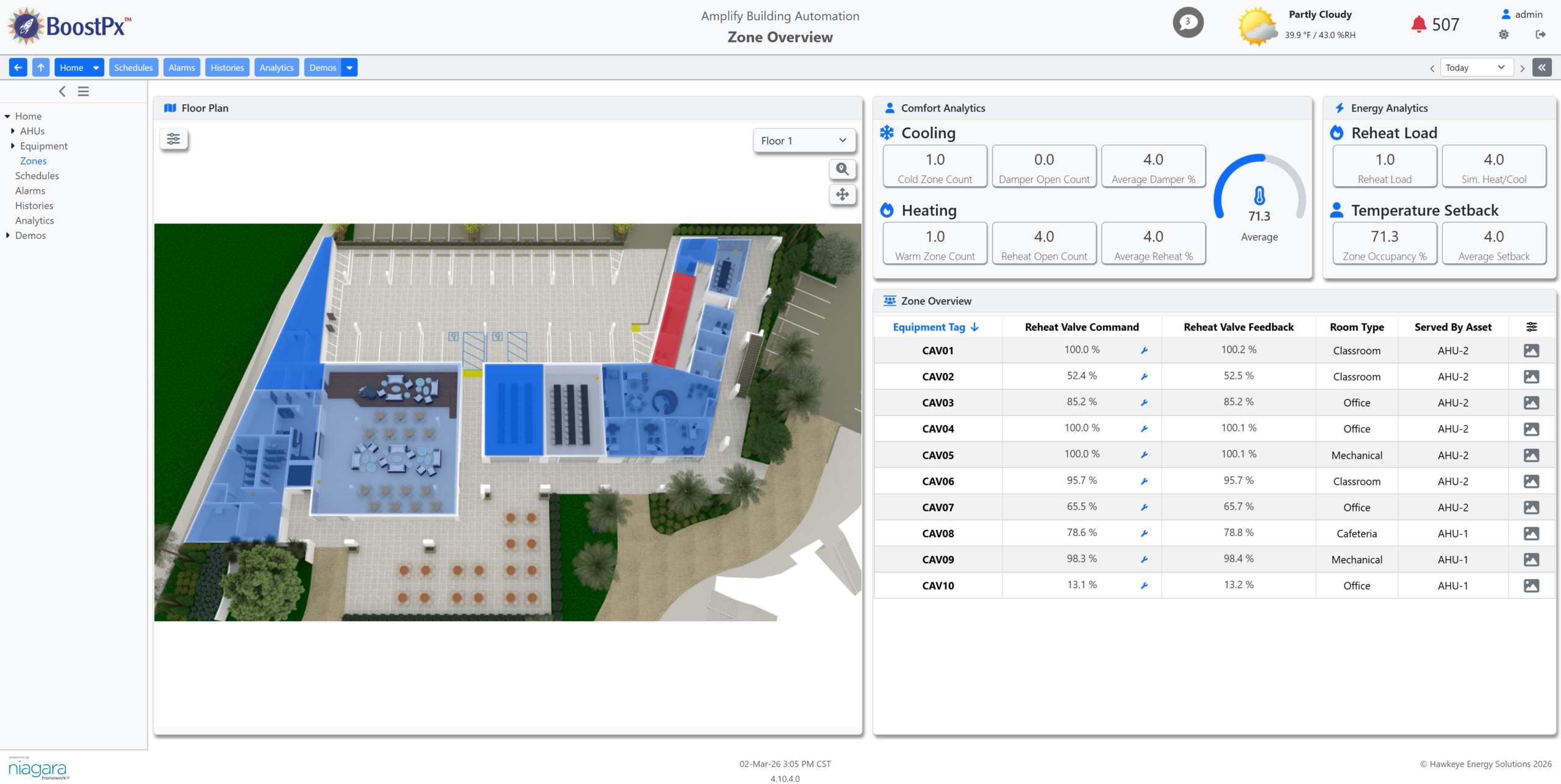
Task: Open the CAV01 row image icon
Action: pyautogui.click(x=1531, y=351)
